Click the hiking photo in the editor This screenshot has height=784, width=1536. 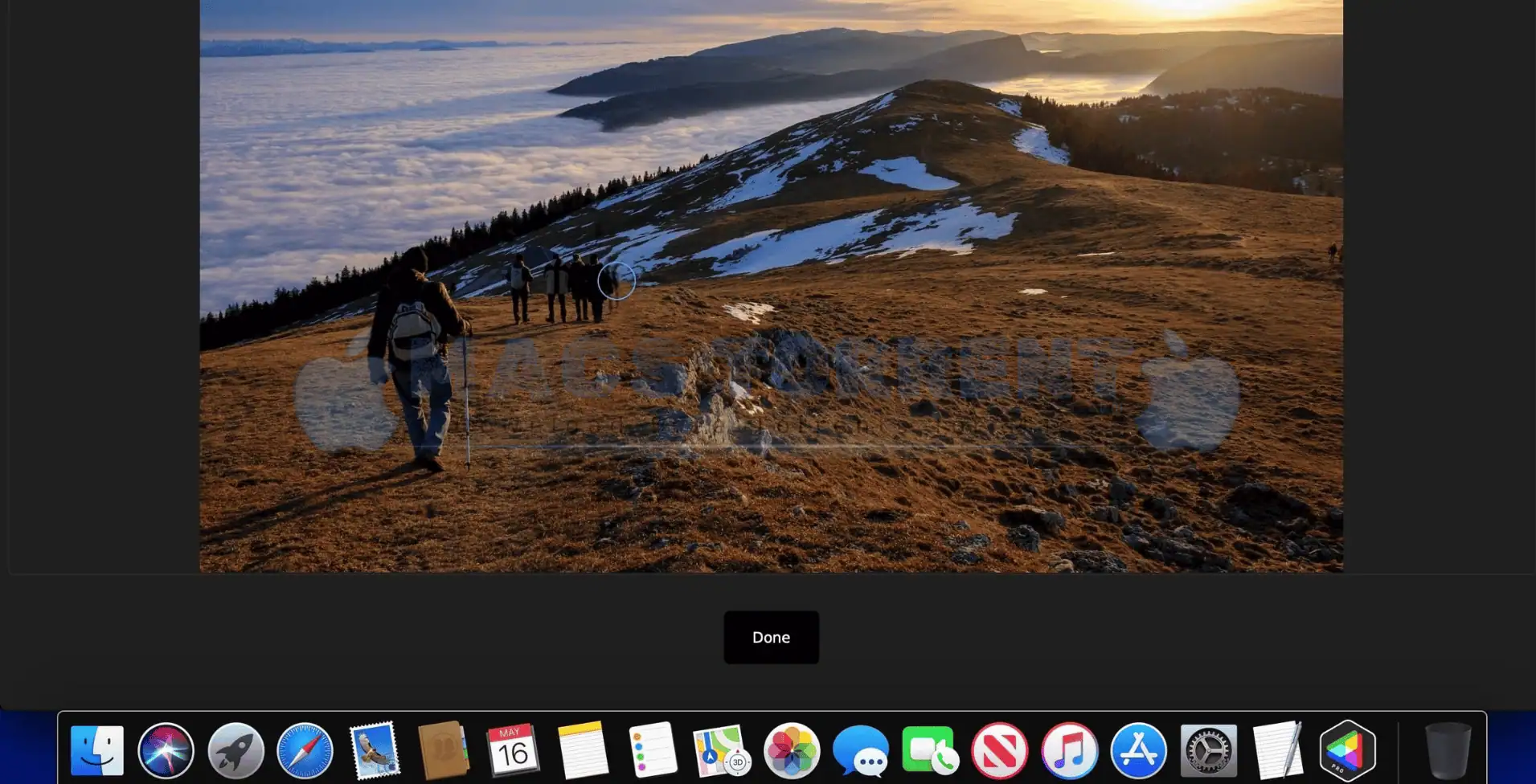coord(771,286)
